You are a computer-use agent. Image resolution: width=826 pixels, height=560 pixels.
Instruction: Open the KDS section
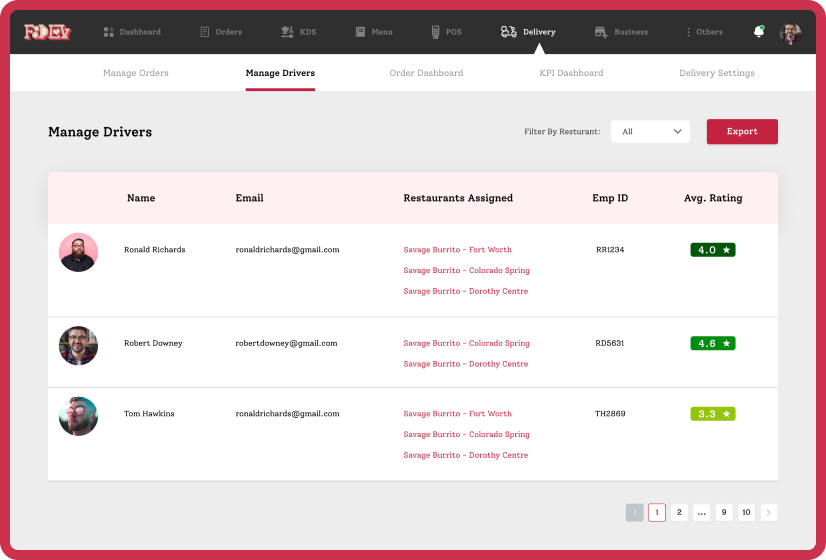[298, 32]
